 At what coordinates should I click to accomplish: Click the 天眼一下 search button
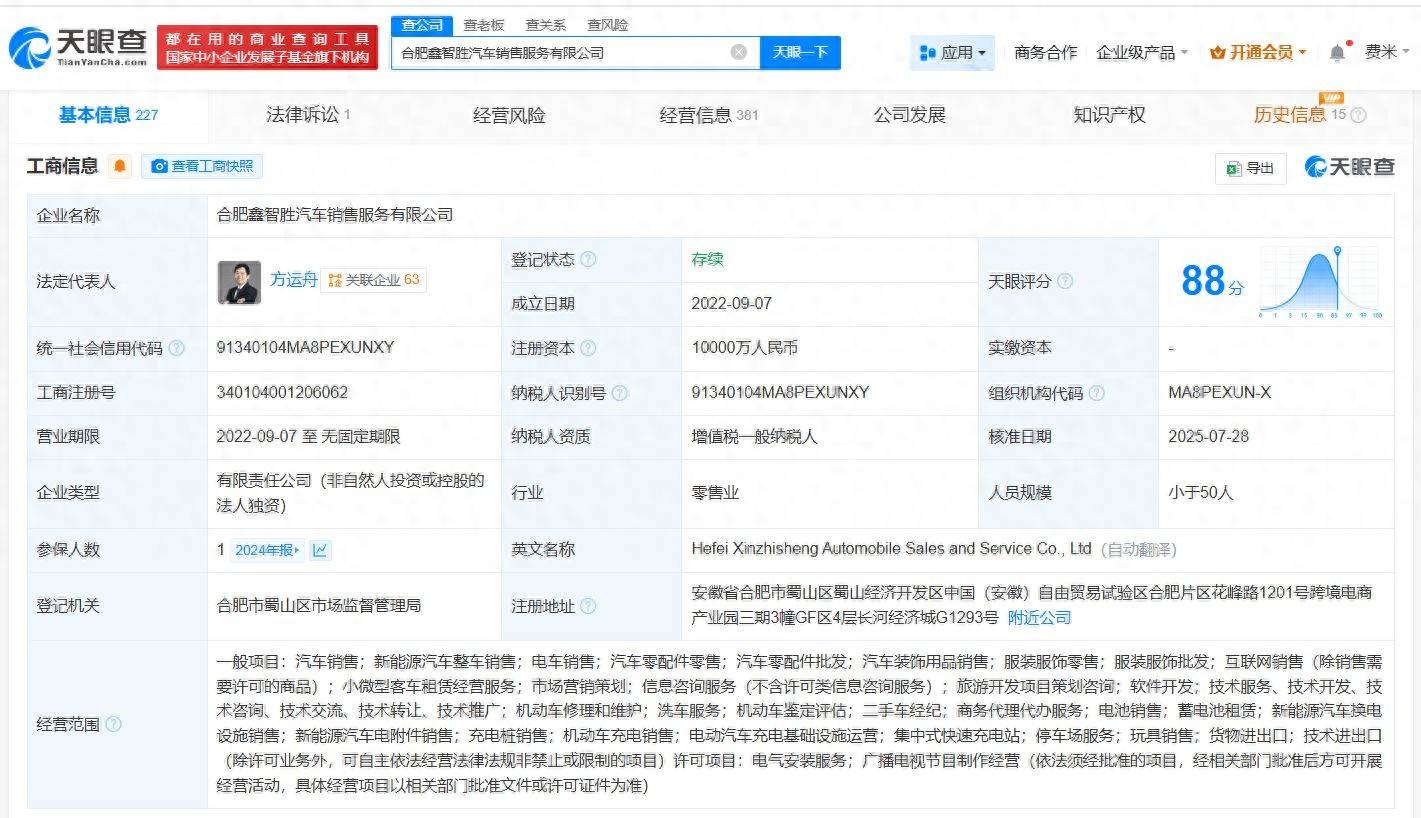pos(800,52)
